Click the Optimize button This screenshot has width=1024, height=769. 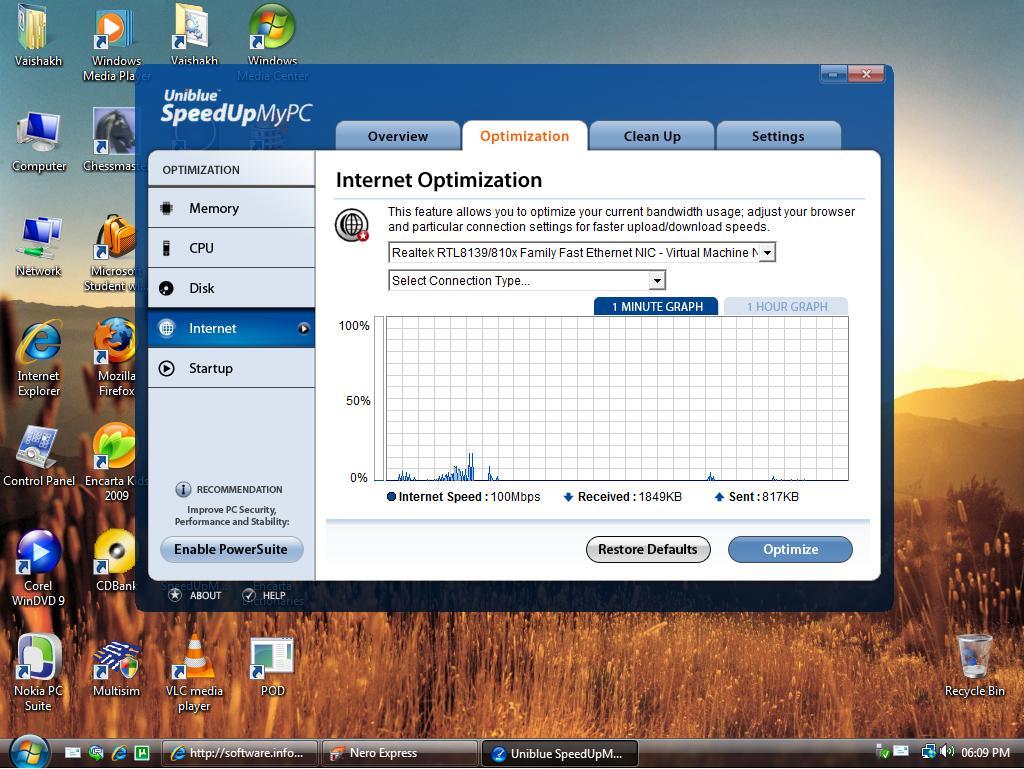[789, 549]
